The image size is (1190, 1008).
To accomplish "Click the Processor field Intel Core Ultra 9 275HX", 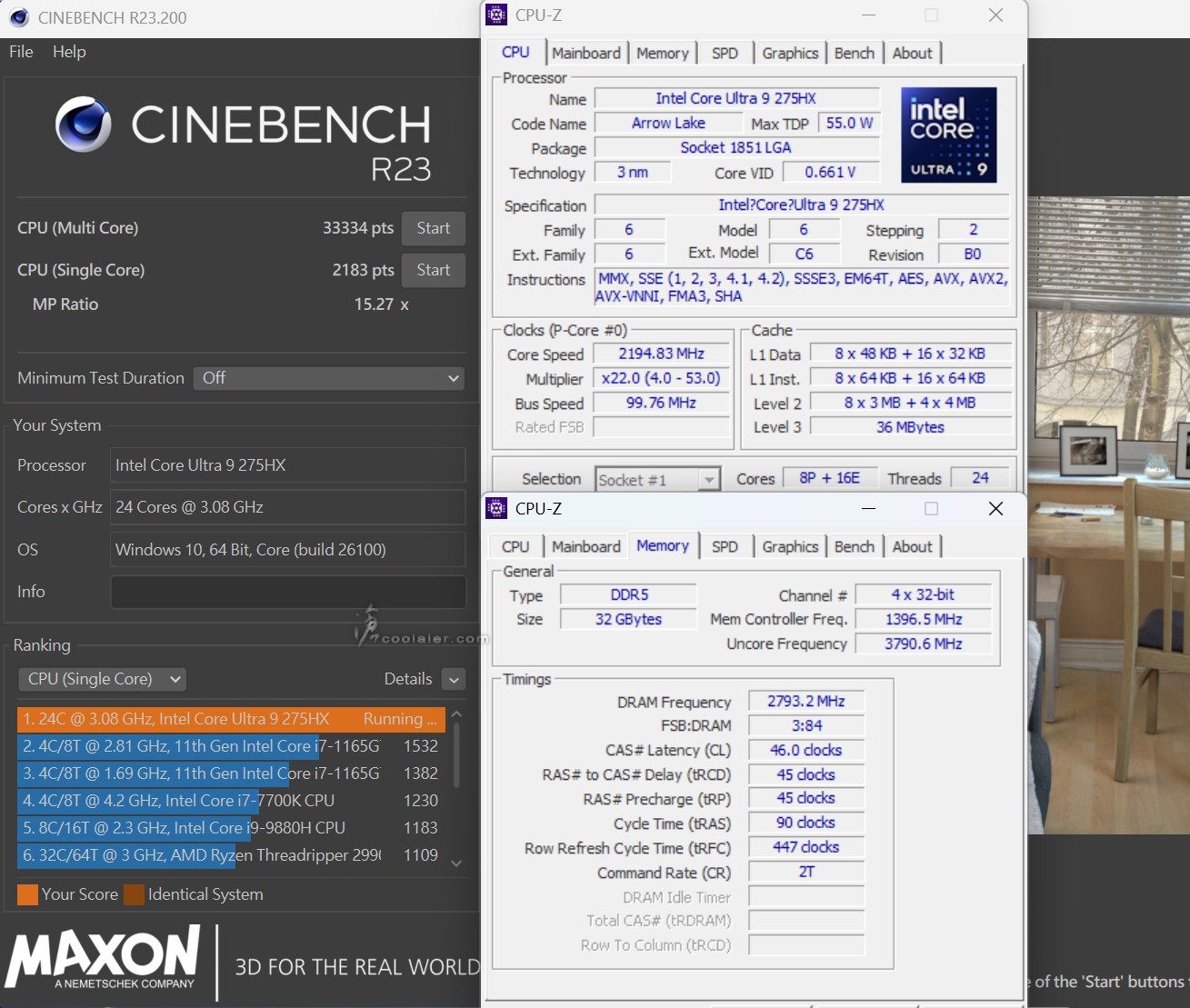I will 288,465.
